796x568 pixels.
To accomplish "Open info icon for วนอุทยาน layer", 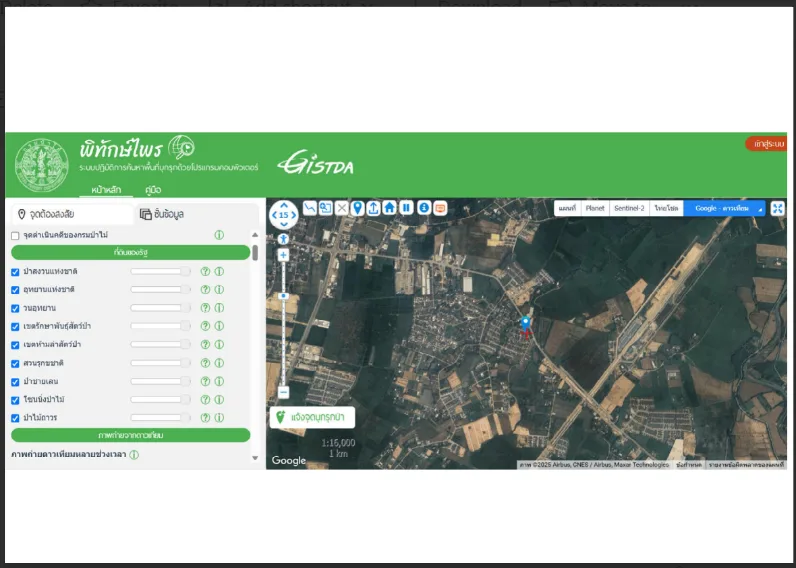I will [219, 308].
